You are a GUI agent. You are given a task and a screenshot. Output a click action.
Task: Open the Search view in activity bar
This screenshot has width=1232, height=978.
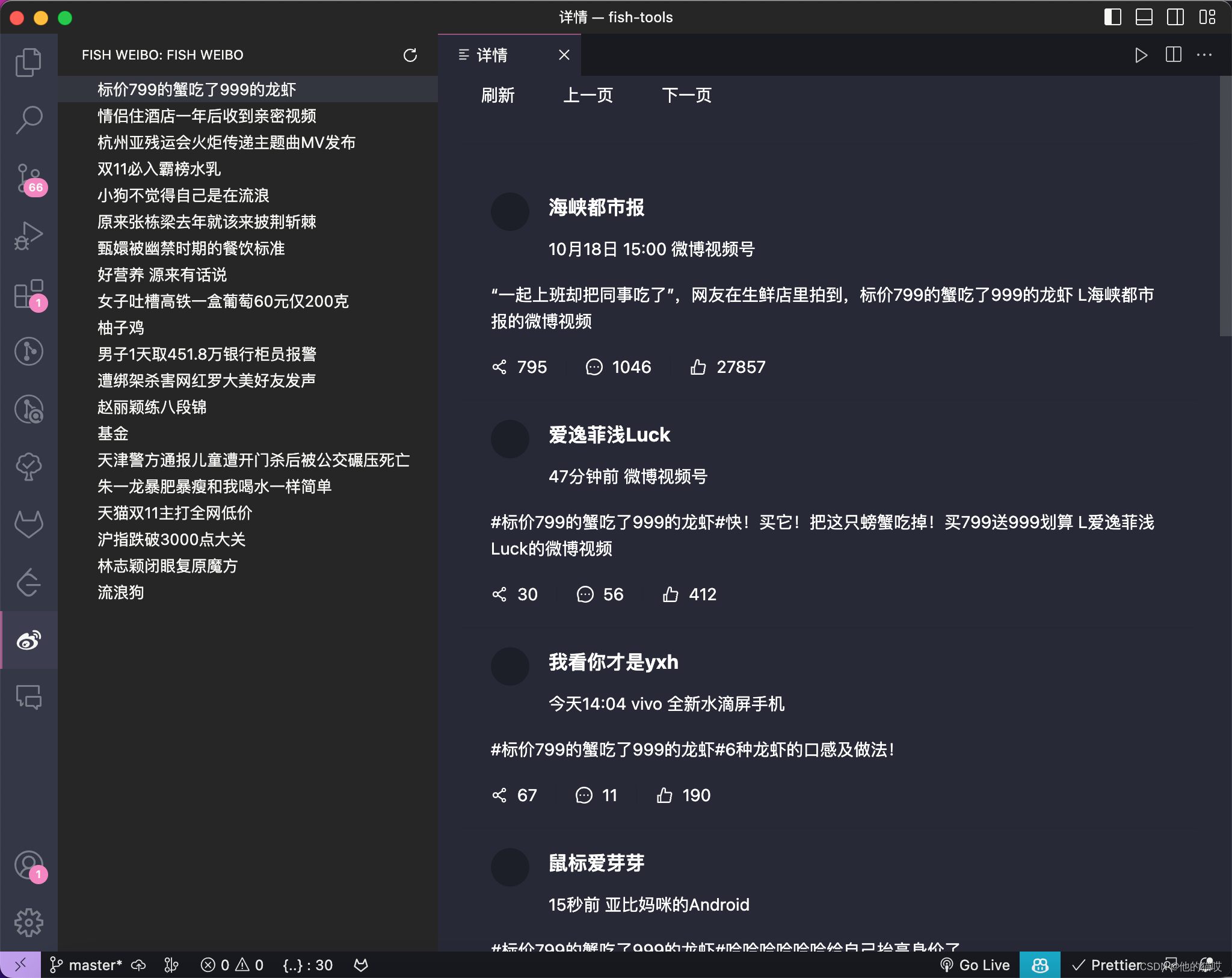click(28, 120)
